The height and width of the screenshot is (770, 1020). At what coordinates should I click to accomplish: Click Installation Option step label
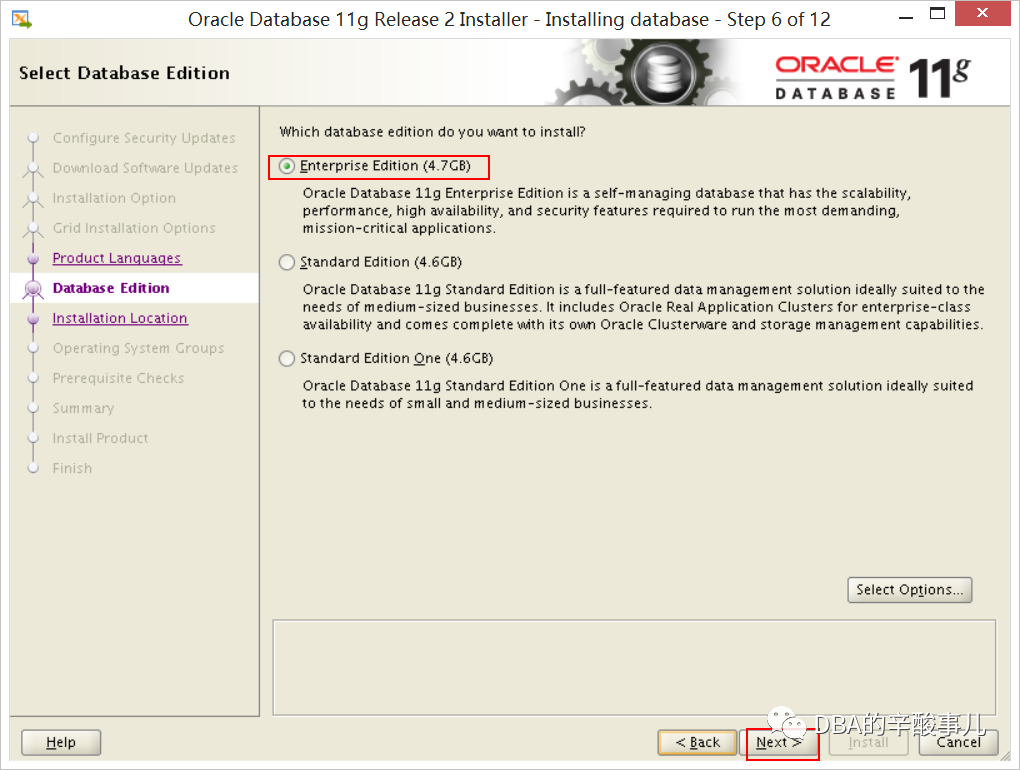click(x=114, y=198)
